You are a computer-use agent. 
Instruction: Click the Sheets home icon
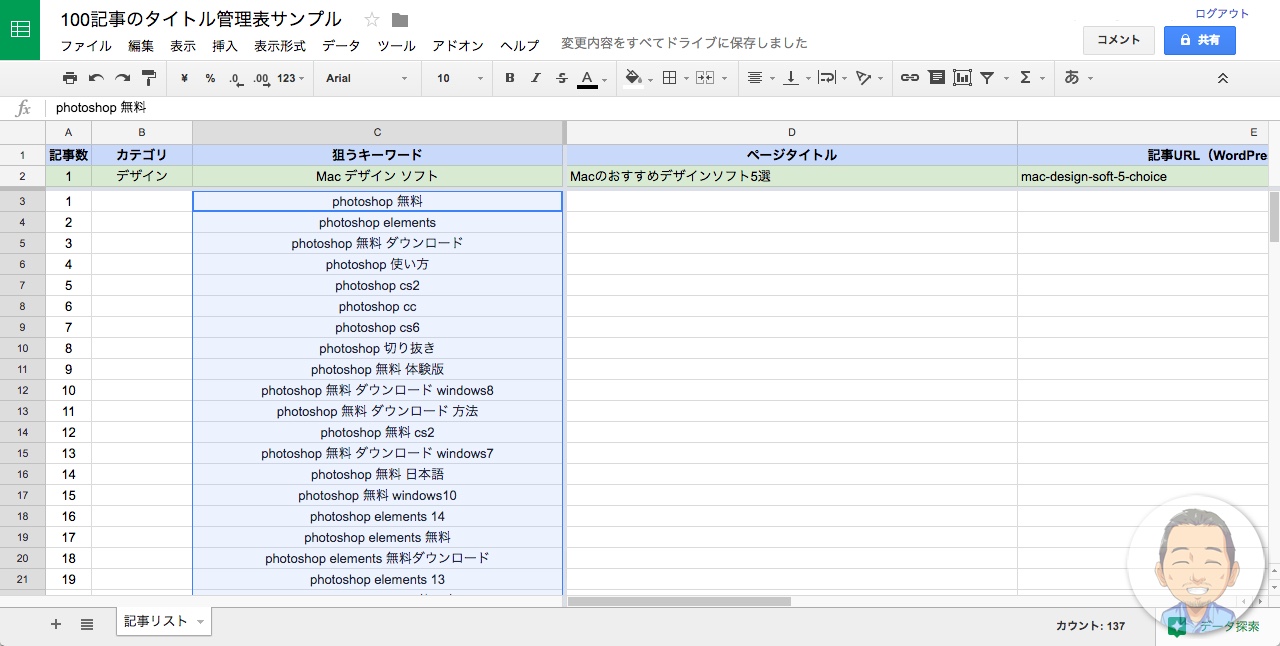[20, 30]
